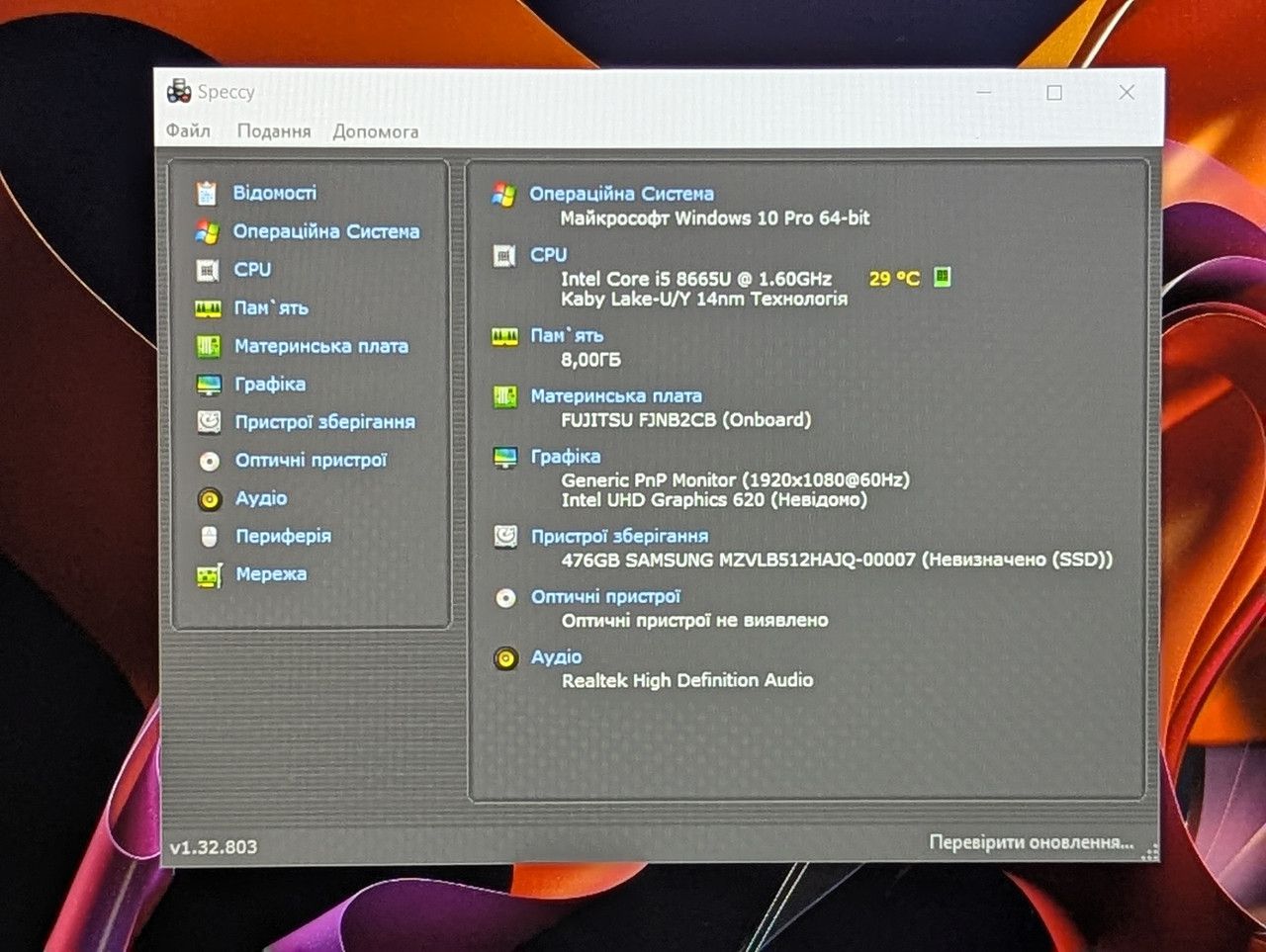
Task: Select the CPU icon in the sidebar
Action: (x=208, y=270)
